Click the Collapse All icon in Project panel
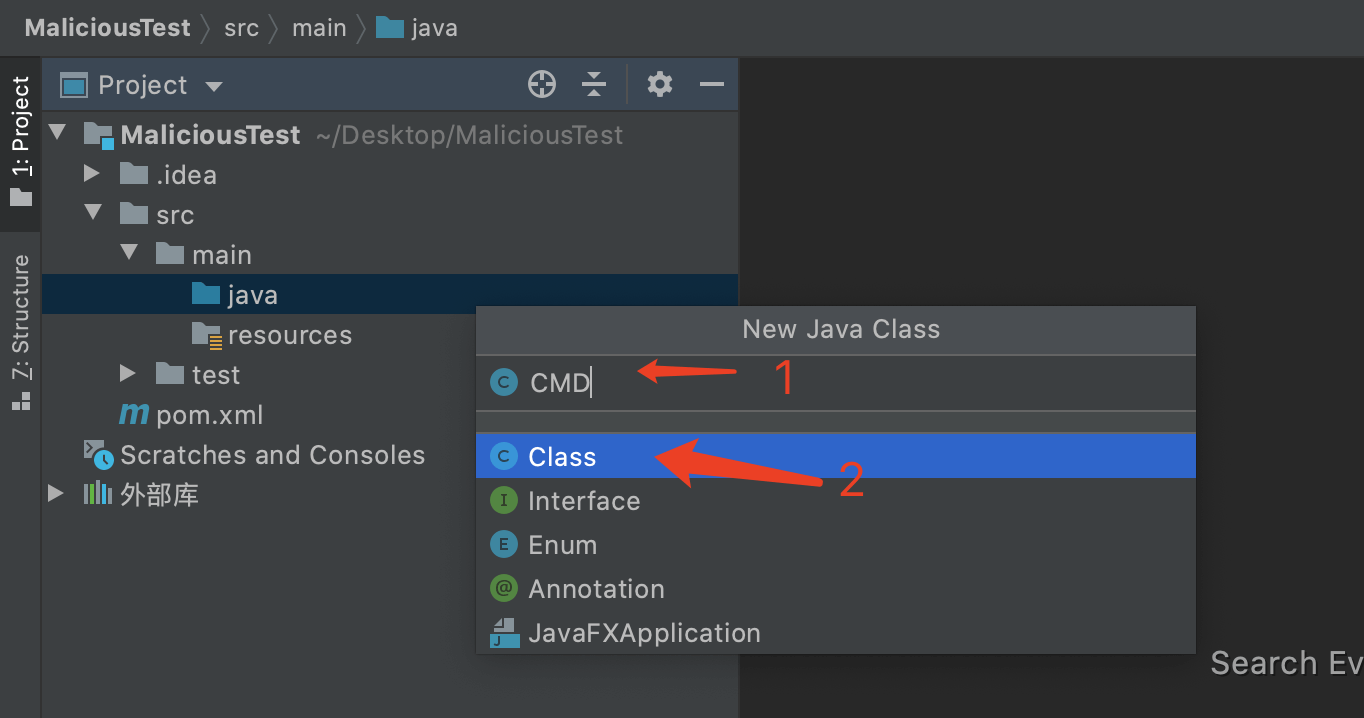Screen dimensions: 1364x718 (594, 85)
